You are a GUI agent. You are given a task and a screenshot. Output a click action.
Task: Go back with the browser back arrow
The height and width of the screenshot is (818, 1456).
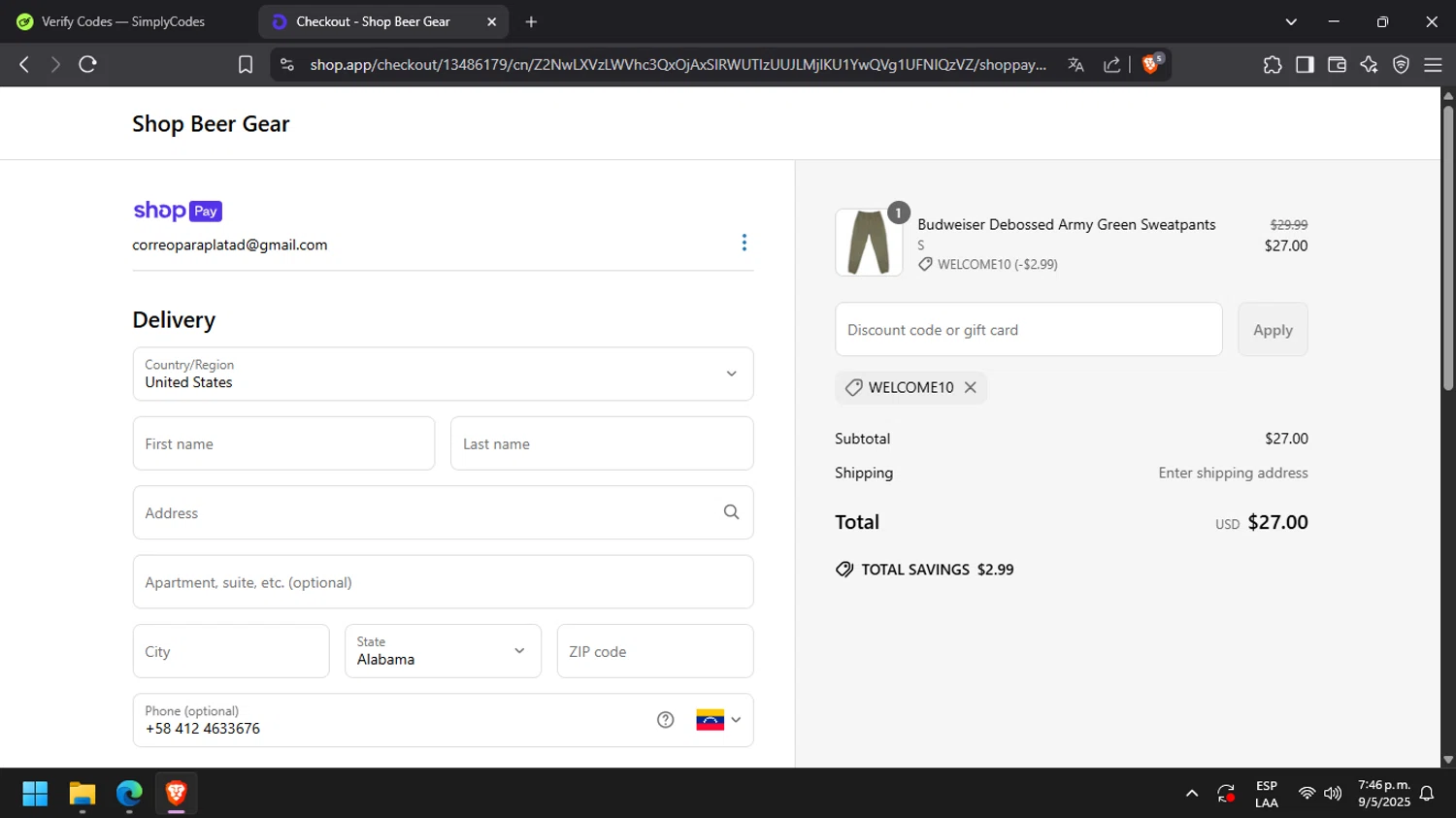pos(24,64)
